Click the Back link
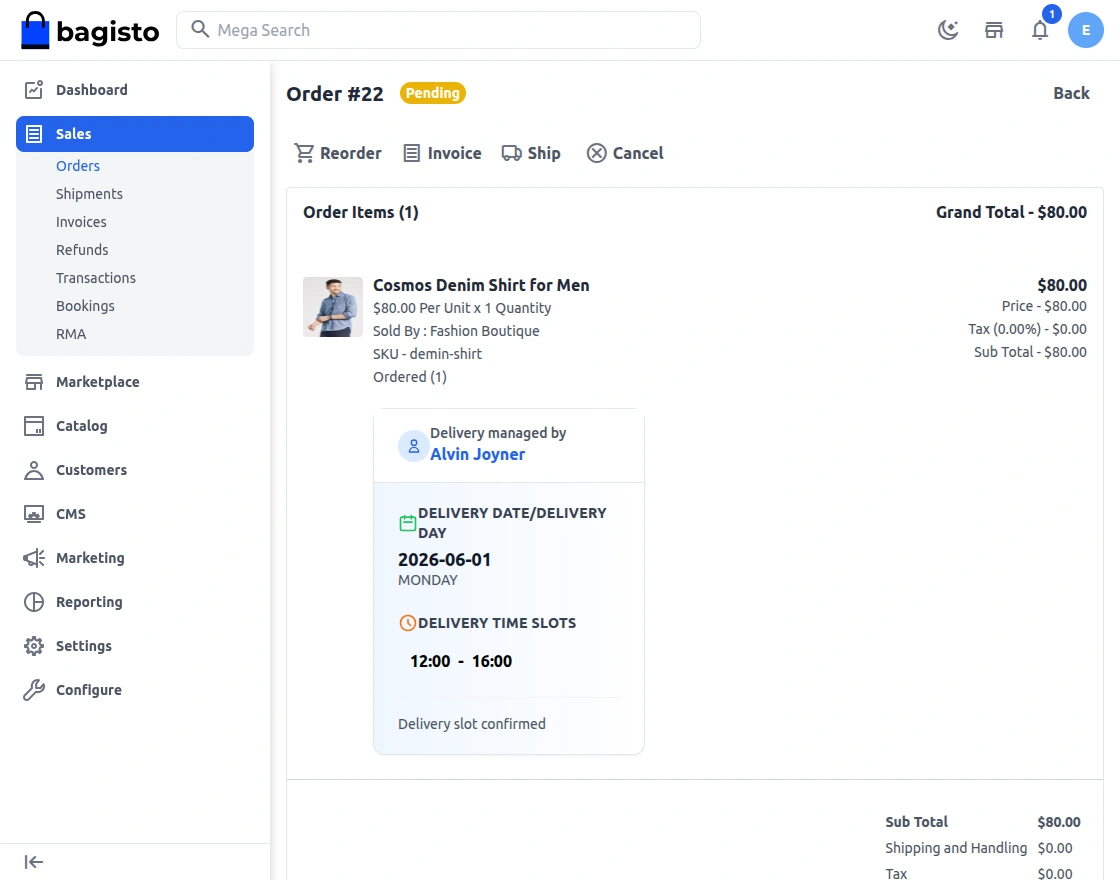This screenshot has height=880, width=1120. tap(1071, 93)
